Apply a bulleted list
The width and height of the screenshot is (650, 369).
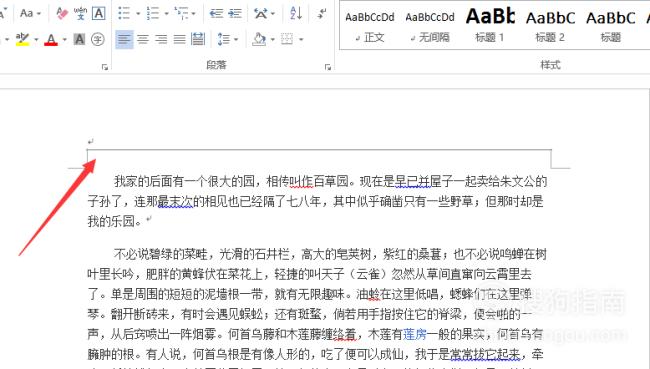[124, 14]
